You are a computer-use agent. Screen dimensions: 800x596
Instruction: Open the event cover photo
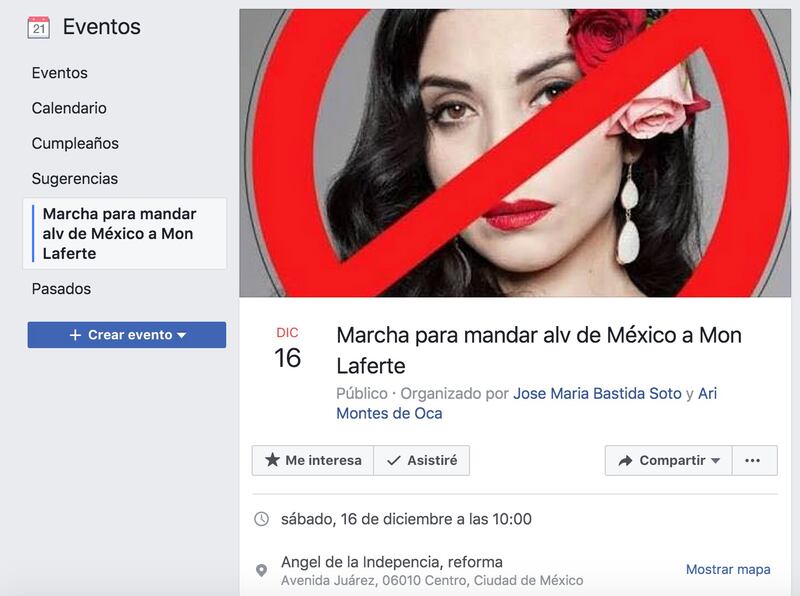[x=515, y=153]
